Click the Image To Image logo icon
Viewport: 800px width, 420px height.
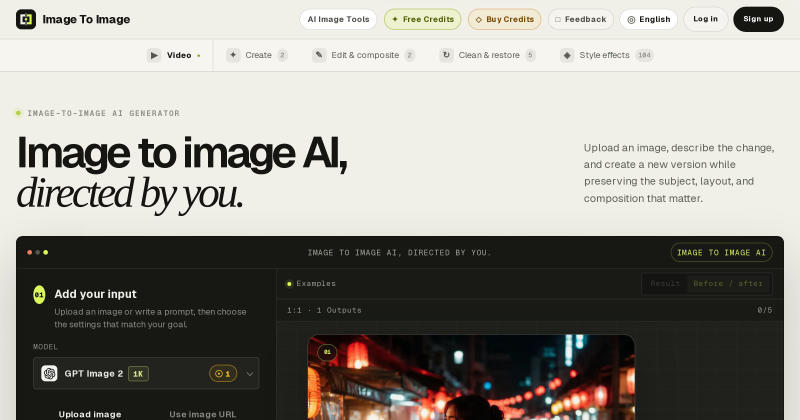tap(26, 19)
